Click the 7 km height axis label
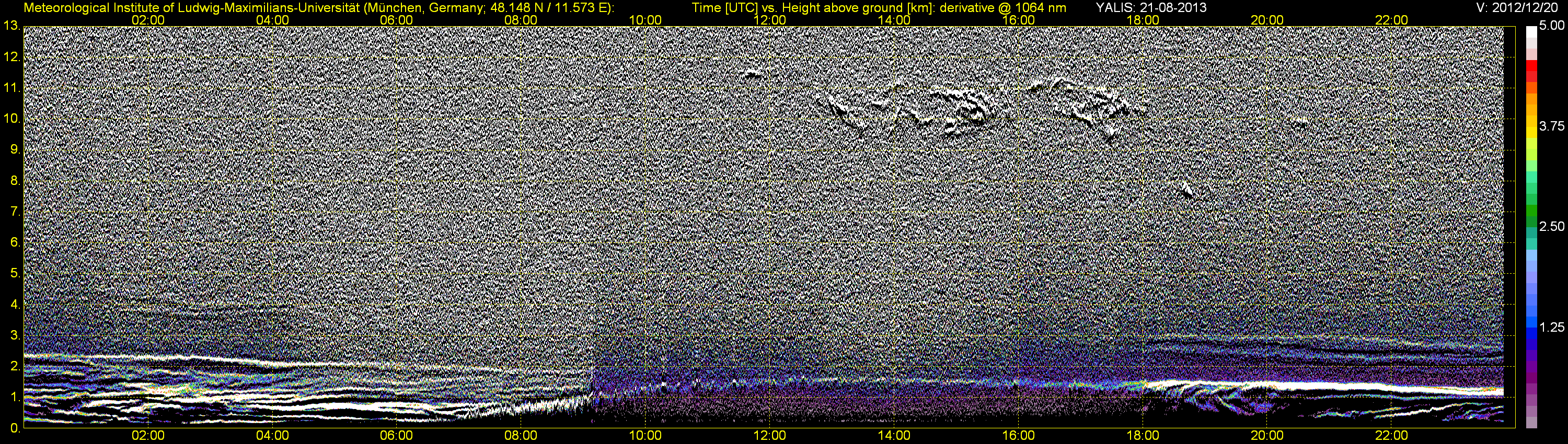 click(15, 212)
